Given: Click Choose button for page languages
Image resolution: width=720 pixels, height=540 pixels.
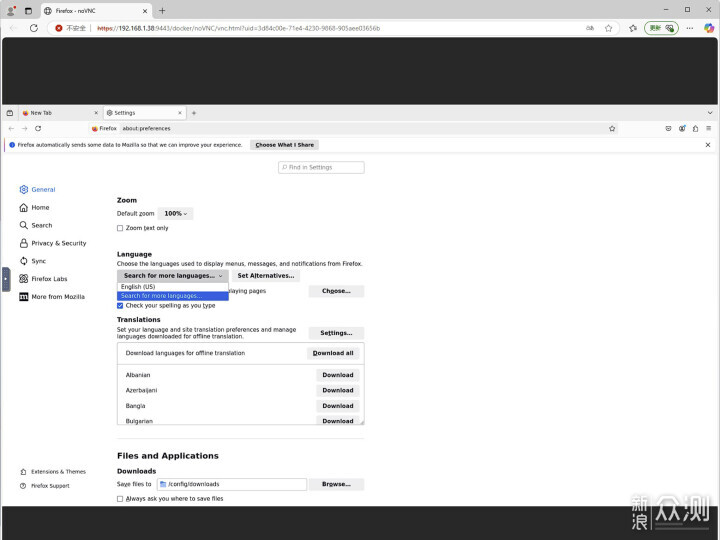Looking at the screenshot, I should pos(336,291).
